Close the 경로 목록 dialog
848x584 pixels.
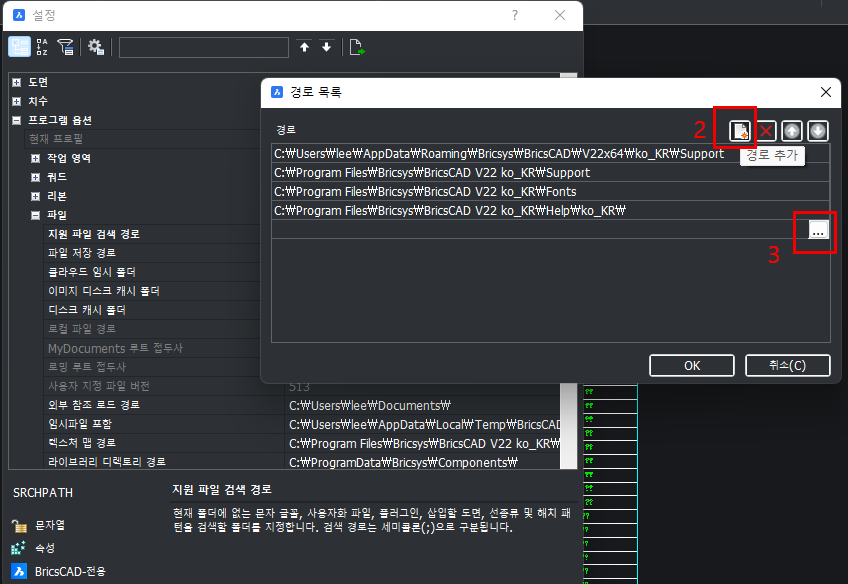825,92
